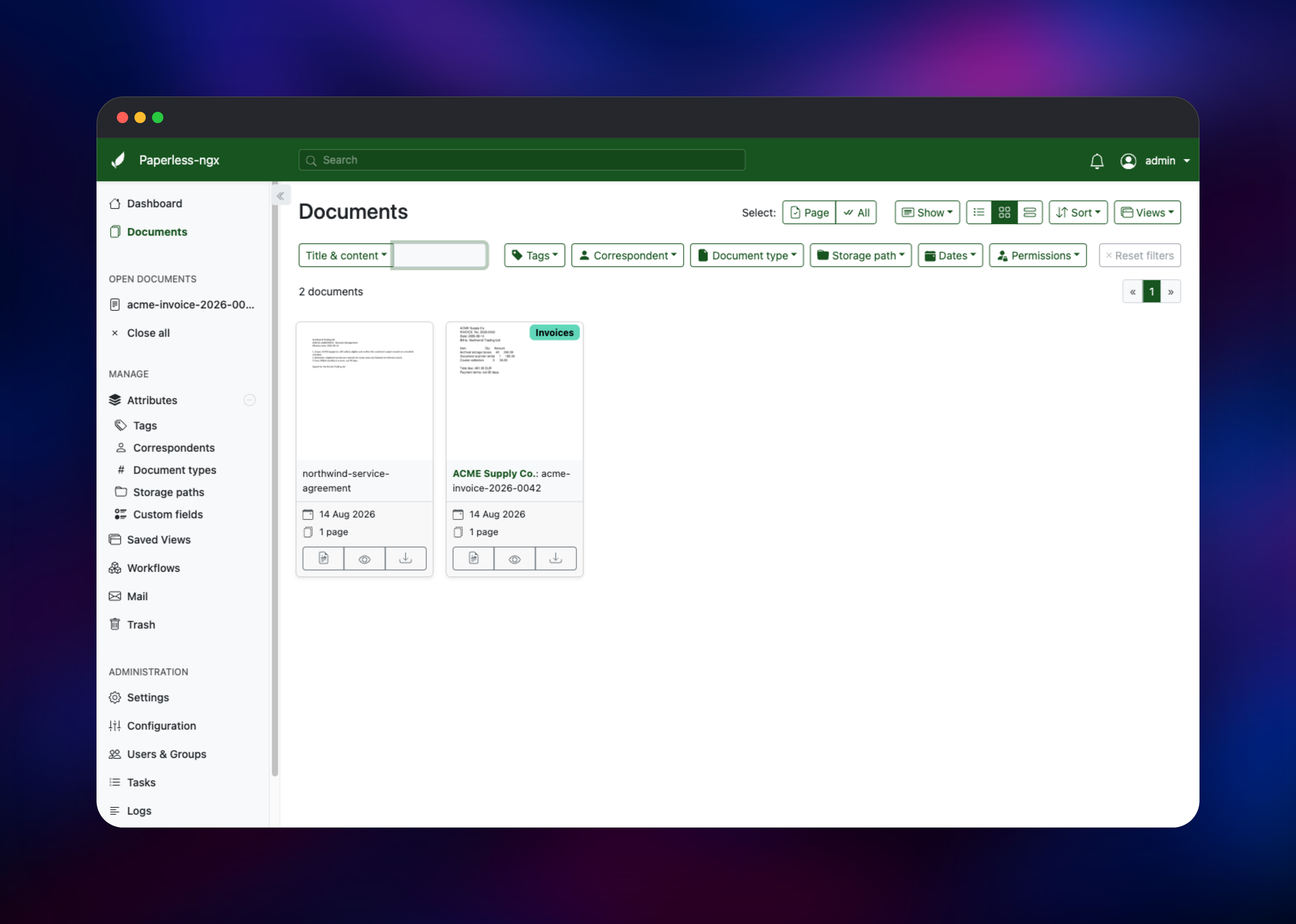1296x924 pixels.
Task: Switch to large cards view
Action: pos(1030,212)
